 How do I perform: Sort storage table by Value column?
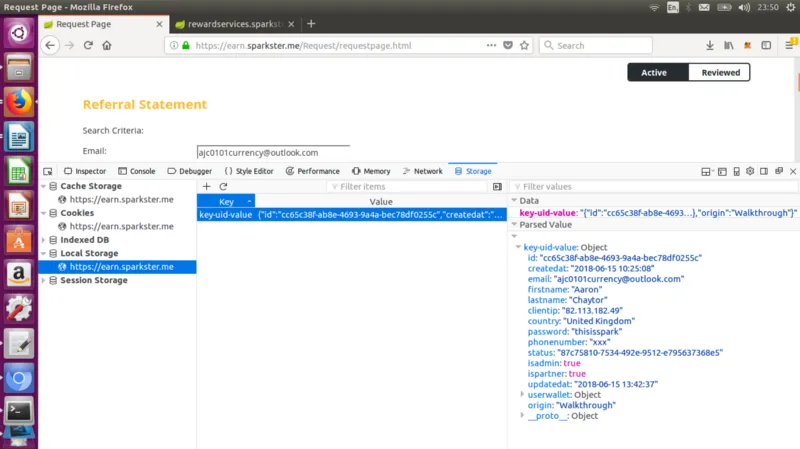point(381,202)
